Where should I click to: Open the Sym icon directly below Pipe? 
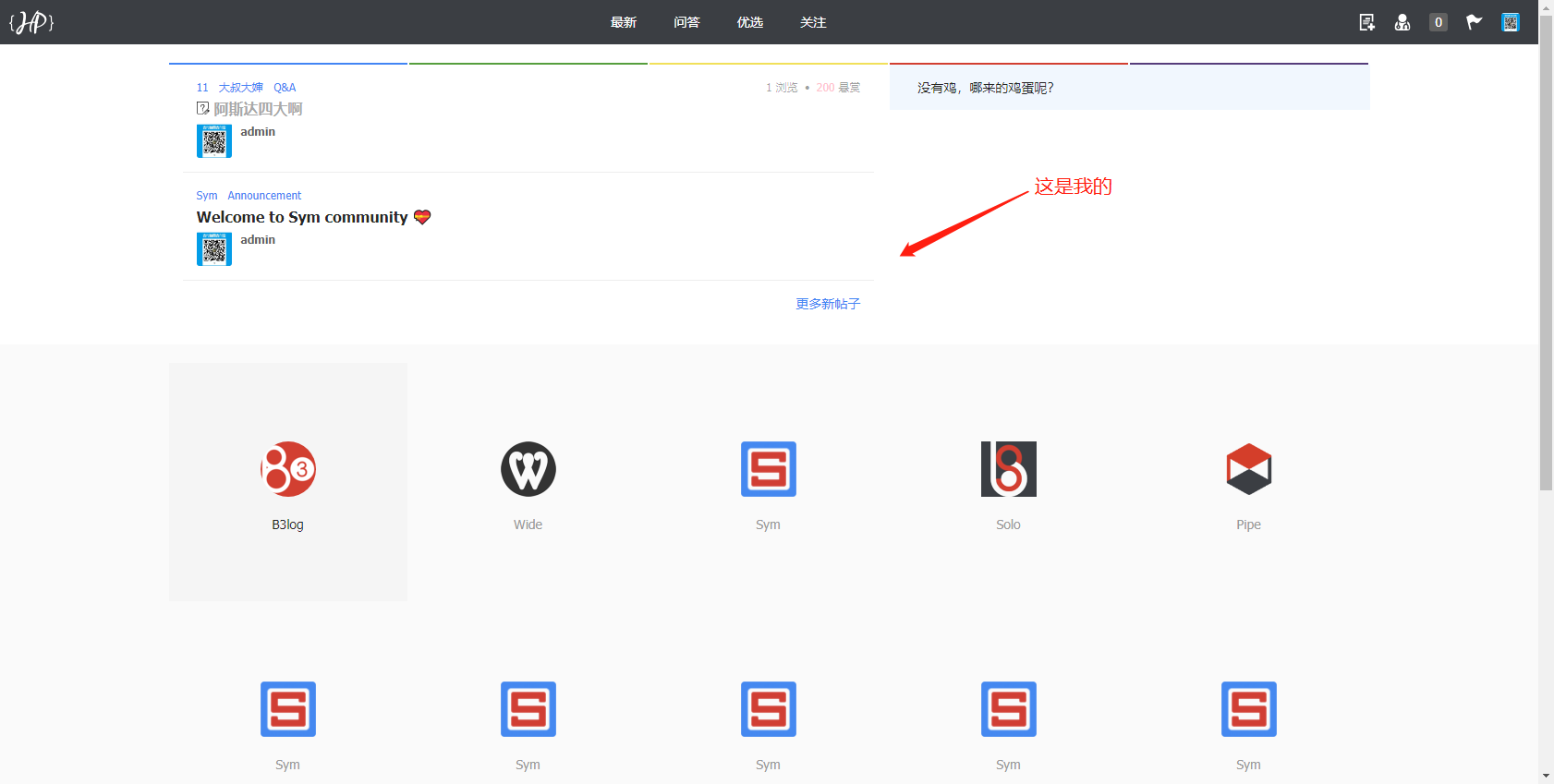(x=1249, y=709)
